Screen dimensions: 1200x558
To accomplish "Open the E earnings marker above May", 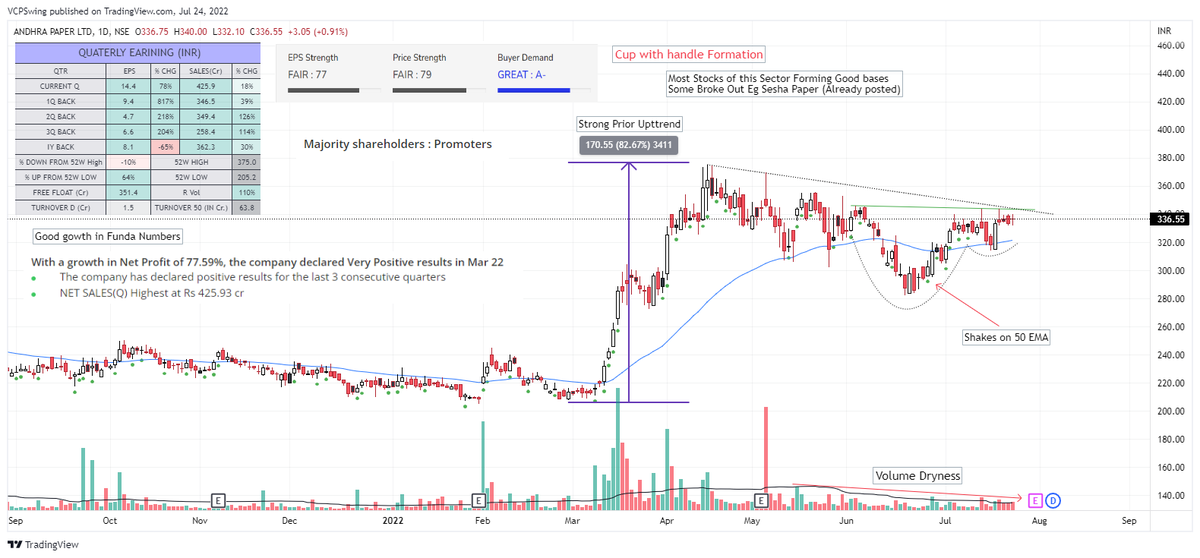I will [762, 499].
